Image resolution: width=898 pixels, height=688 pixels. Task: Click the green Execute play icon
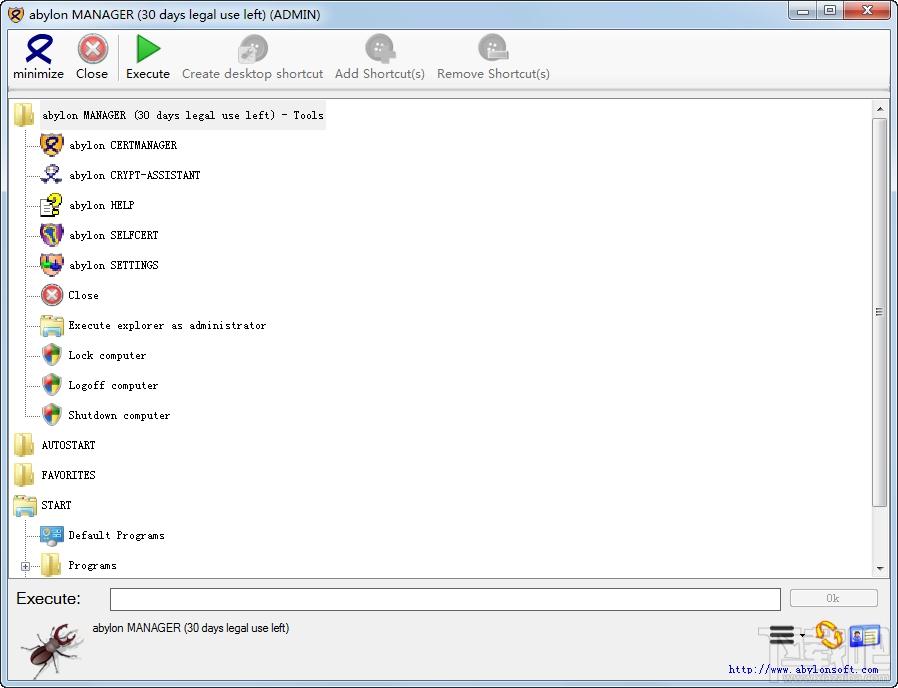148,49
